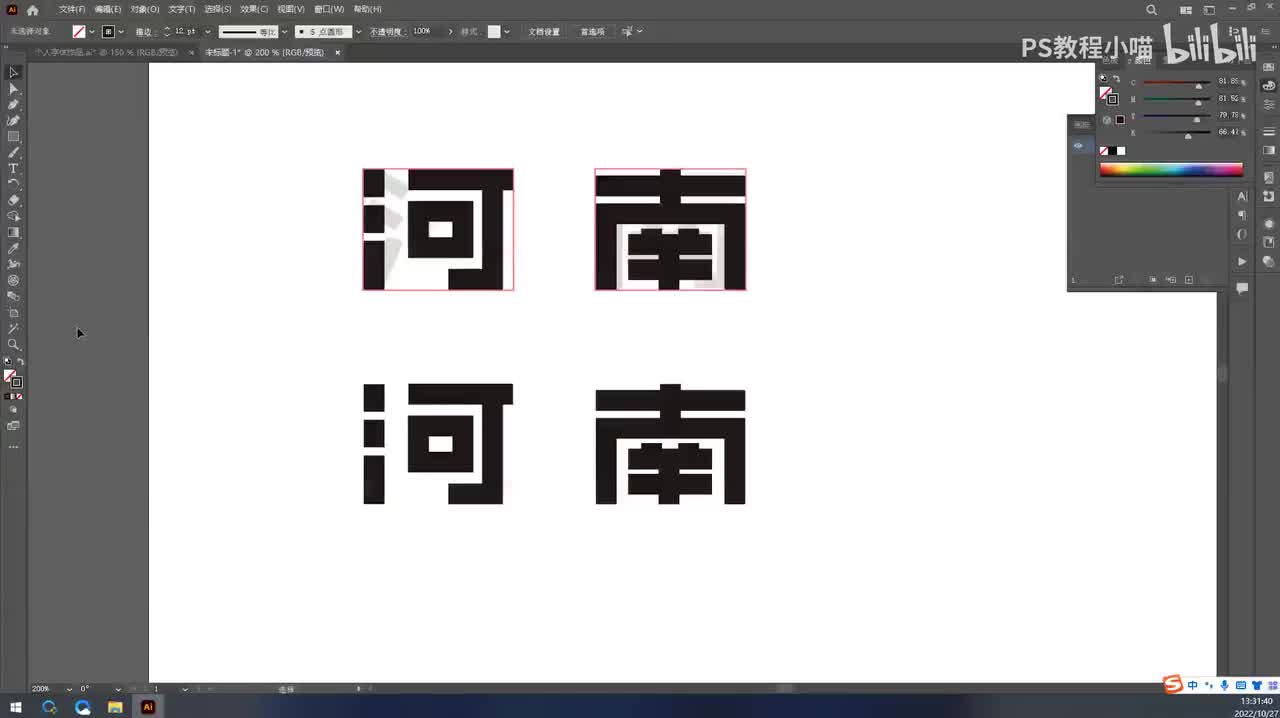
Task: Select stroke box in Color panel
Action: coord(1112,99)
